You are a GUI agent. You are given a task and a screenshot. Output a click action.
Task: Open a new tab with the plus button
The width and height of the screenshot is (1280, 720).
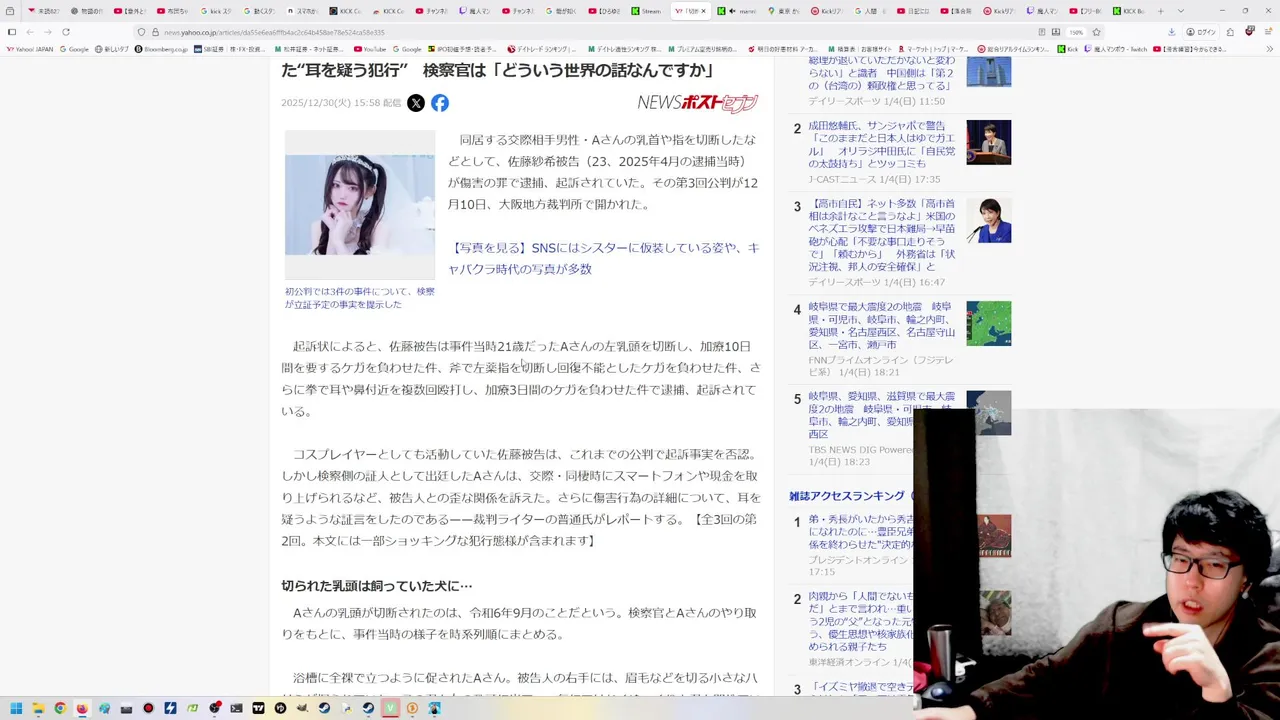pyautogui.click(x=1160, y=11)
